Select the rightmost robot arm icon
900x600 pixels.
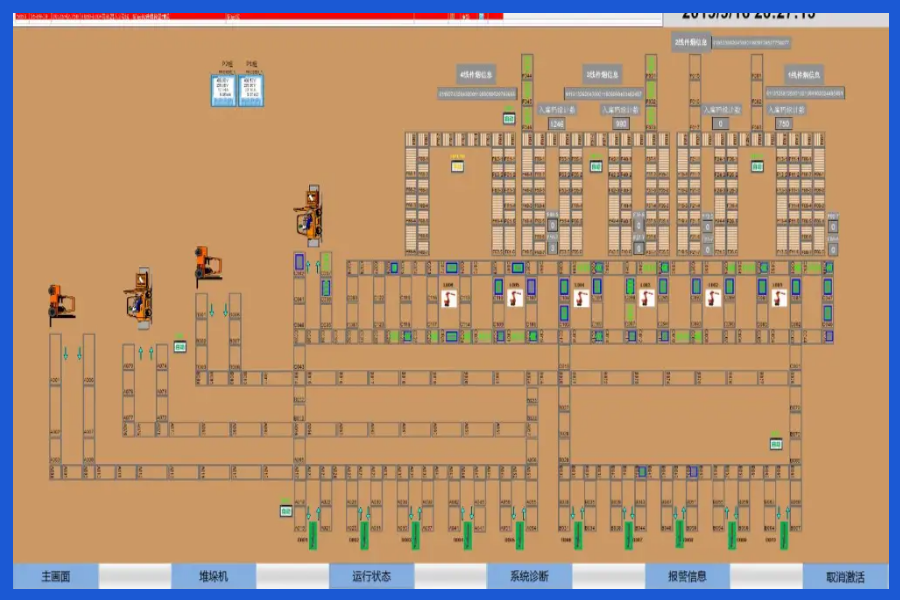point(779,297)
